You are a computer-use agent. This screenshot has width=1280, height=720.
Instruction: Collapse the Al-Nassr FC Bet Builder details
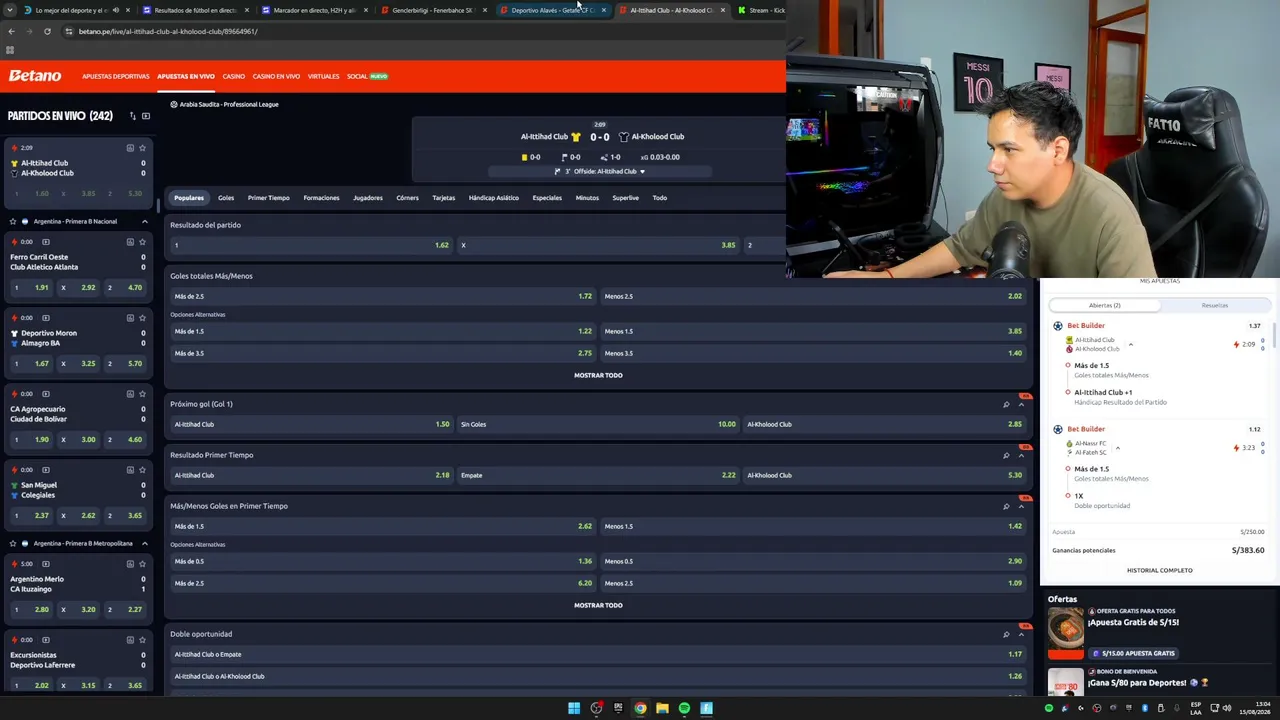(x=1117, y=448)
